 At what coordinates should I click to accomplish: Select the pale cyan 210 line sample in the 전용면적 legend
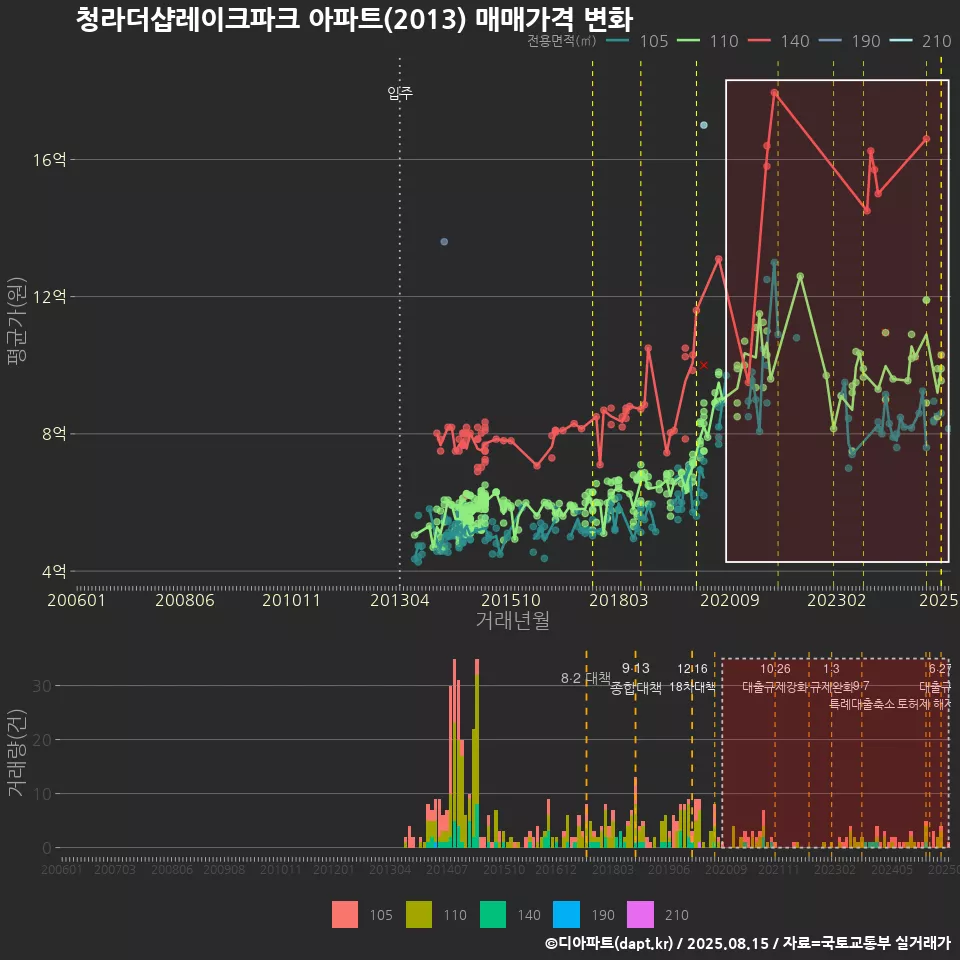tap(901, 41)
